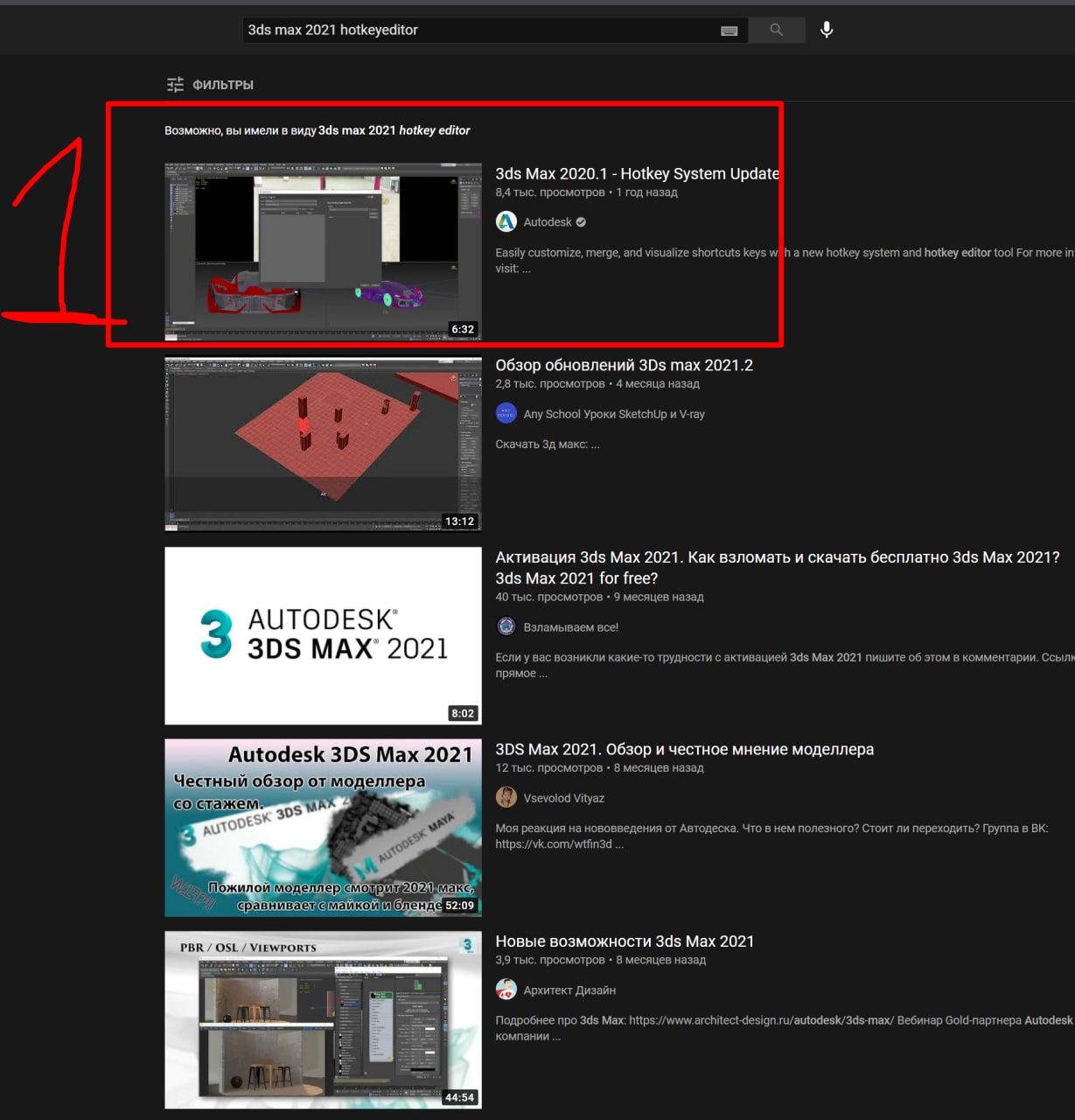Viewport: 1075px width, 1120px height.
Task: Click description starting 'Easily customize, merge, and visualize'
Action: point(784,261)
